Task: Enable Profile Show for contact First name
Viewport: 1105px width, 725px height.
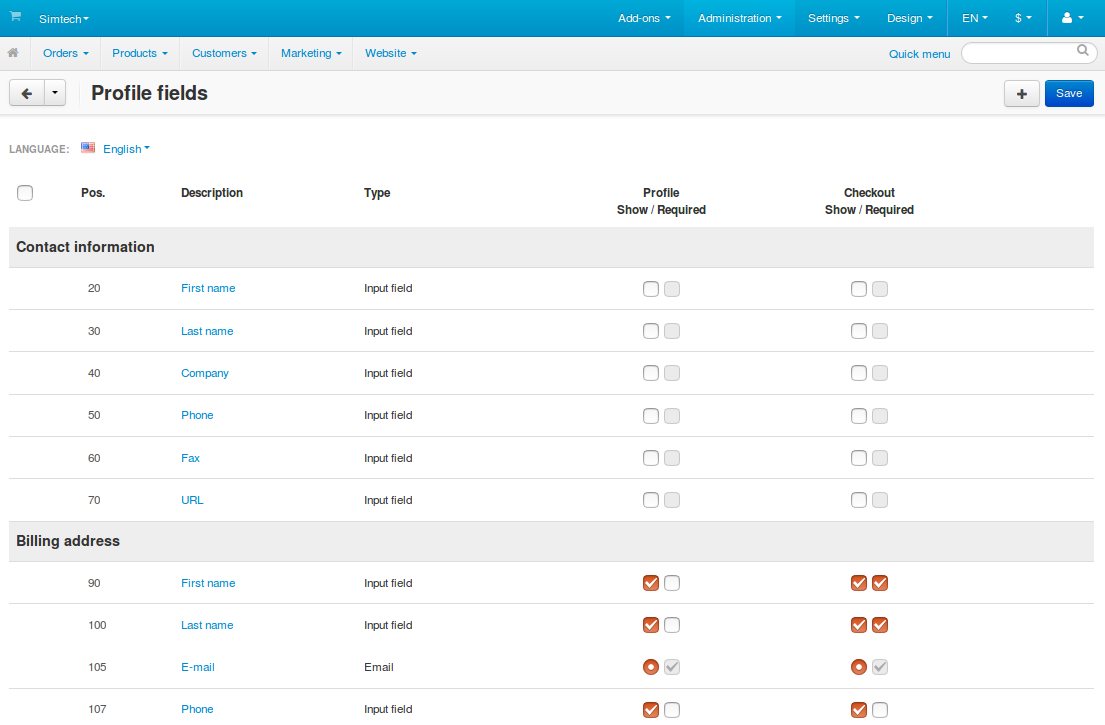Action: [650, 289]
